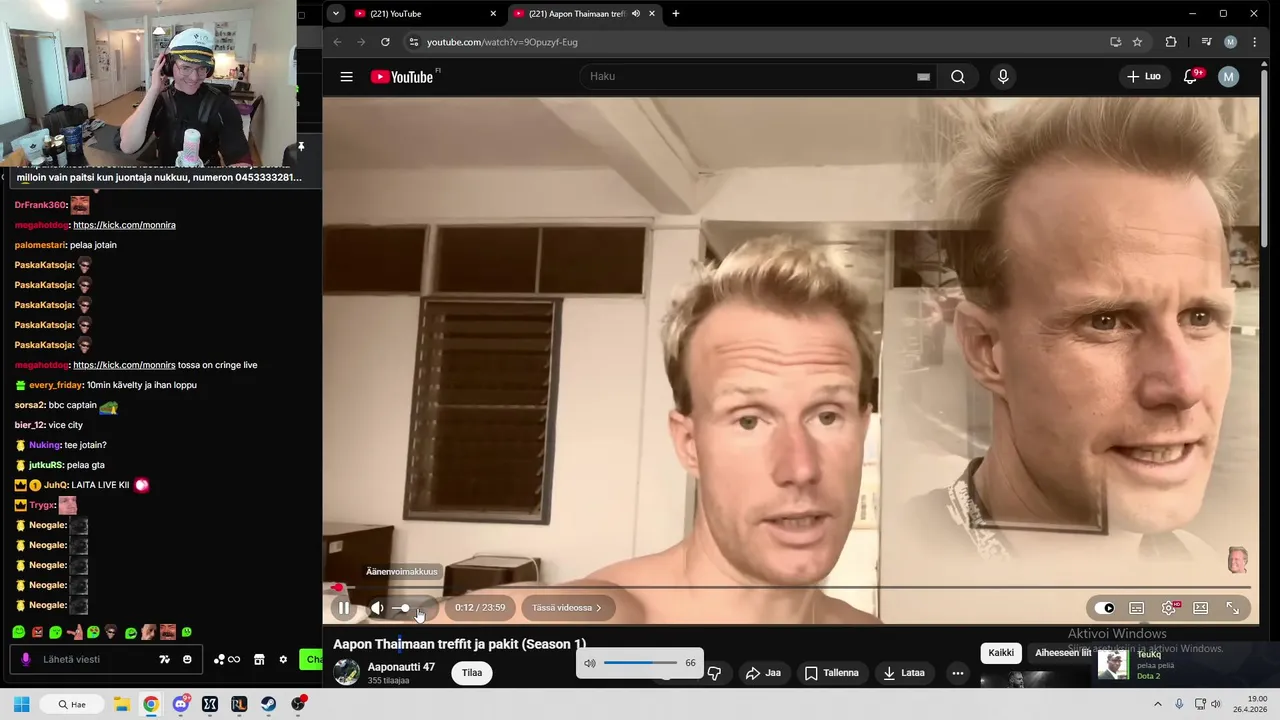Open the Luo create menu
Screen dimensions: 1280x720
tap(1144, 77)
